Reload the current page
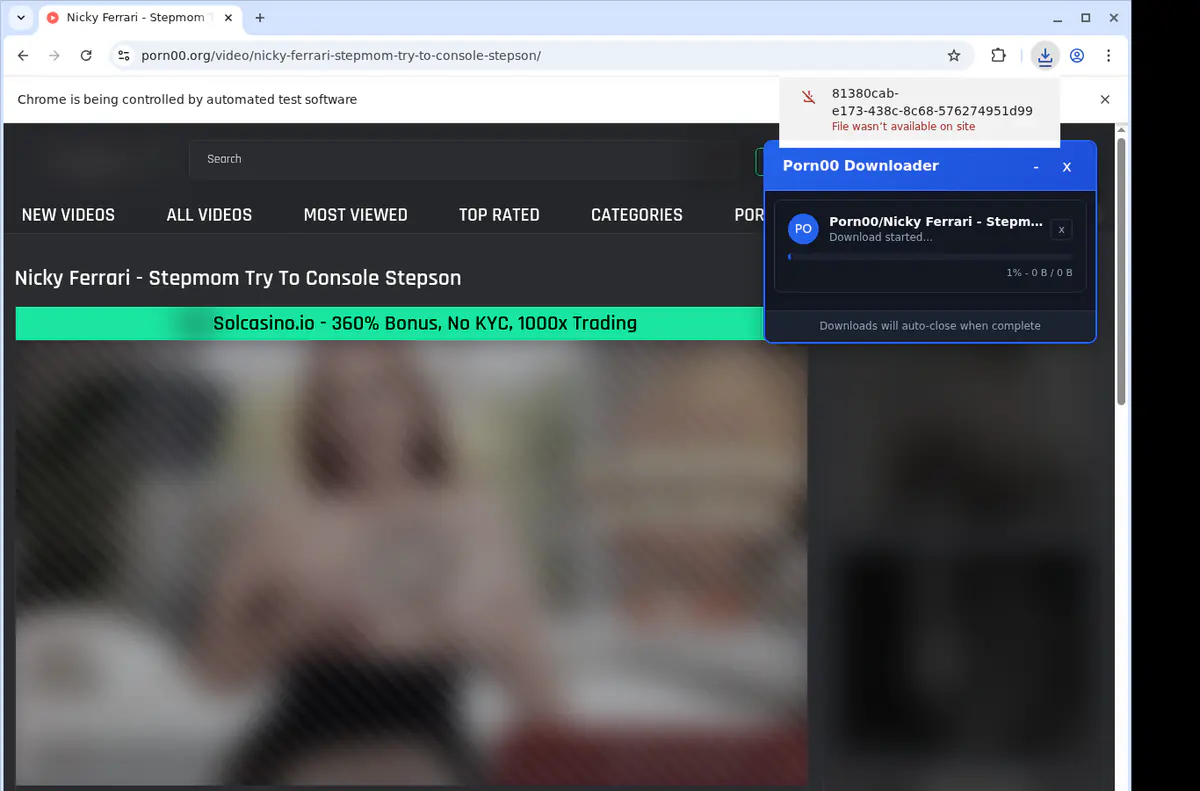Image resolution: width=1200 pixels, height=791 pixels. point(86,56)
